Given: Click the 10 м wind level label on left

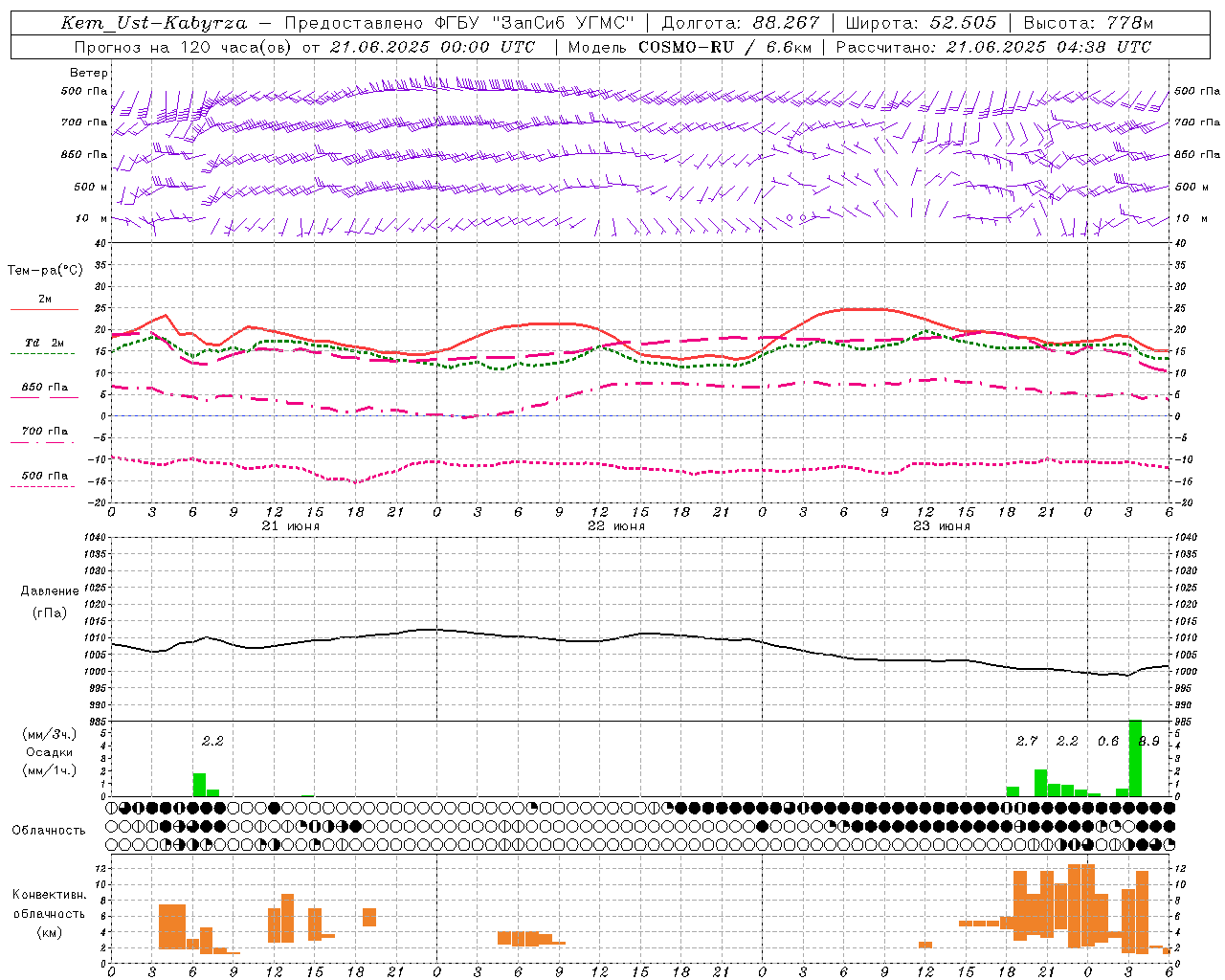Looking at the screenshot, I should (92, 219).
